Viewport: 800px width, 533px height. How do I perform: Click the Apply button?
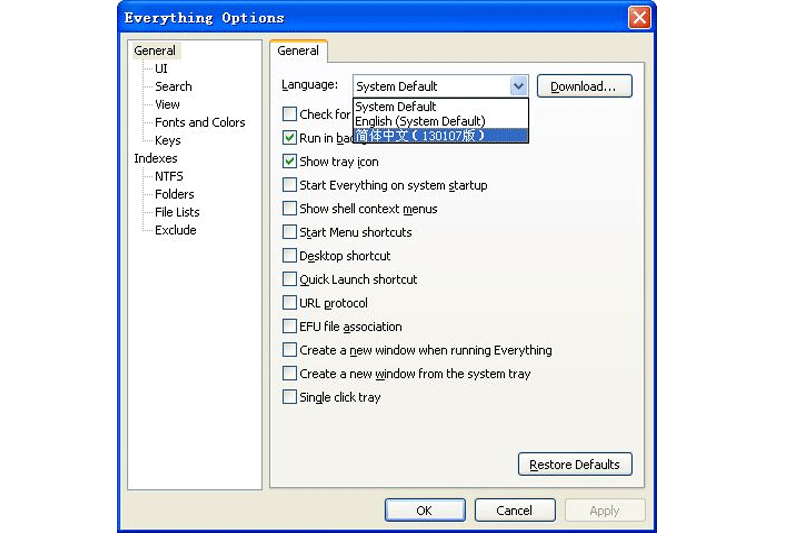click(605, 510)
